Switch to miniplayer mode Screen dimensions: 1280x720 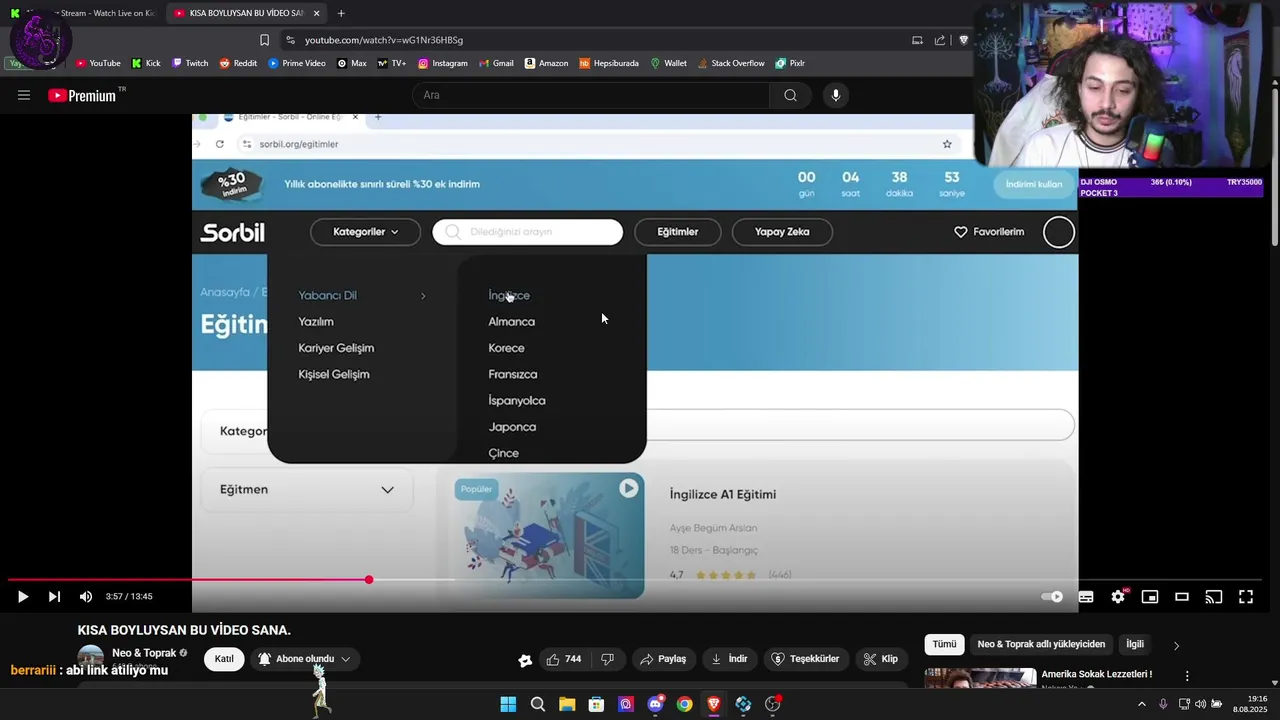1150,597
